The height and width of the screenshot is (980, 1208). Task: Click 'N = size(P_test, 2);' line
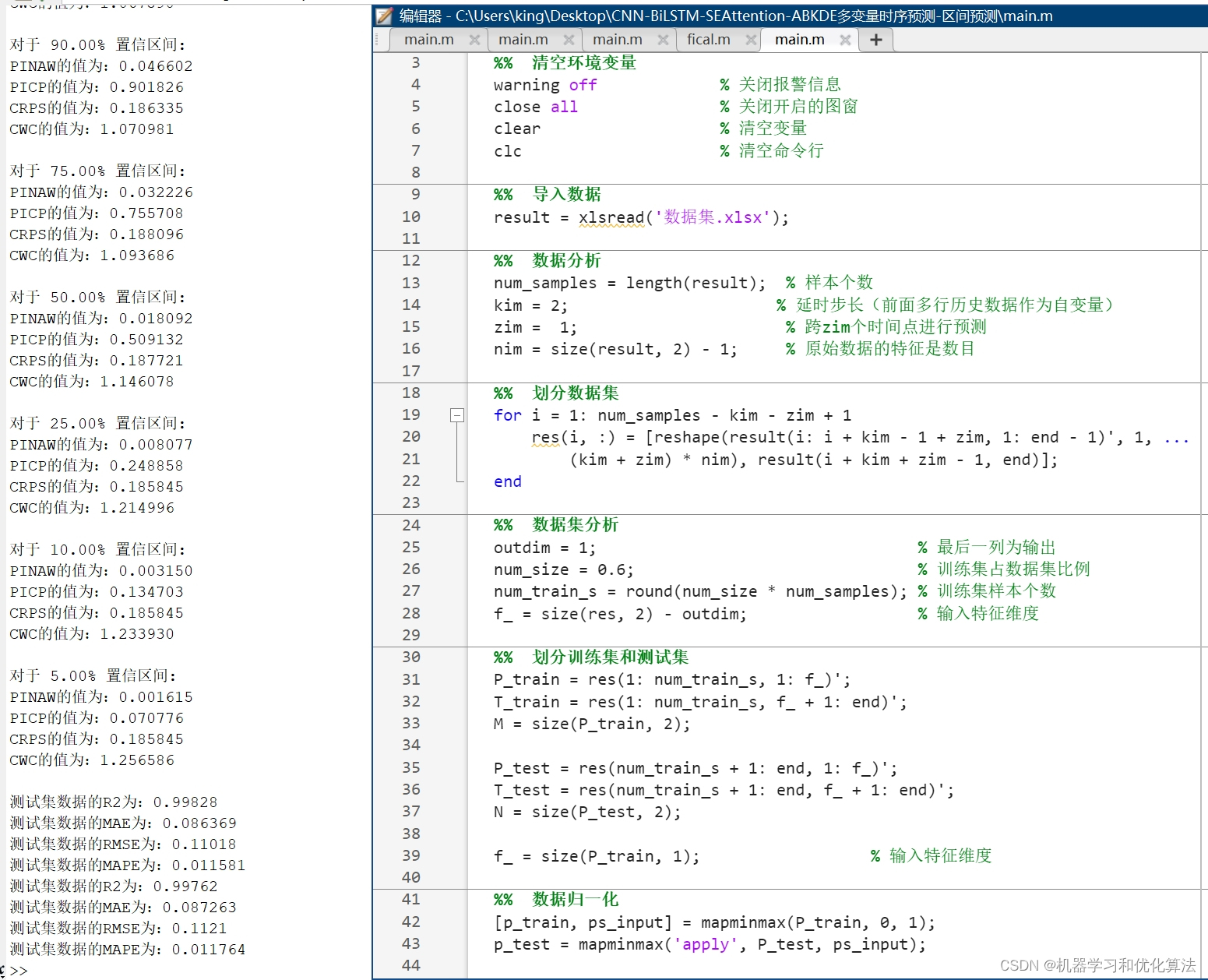587,812
